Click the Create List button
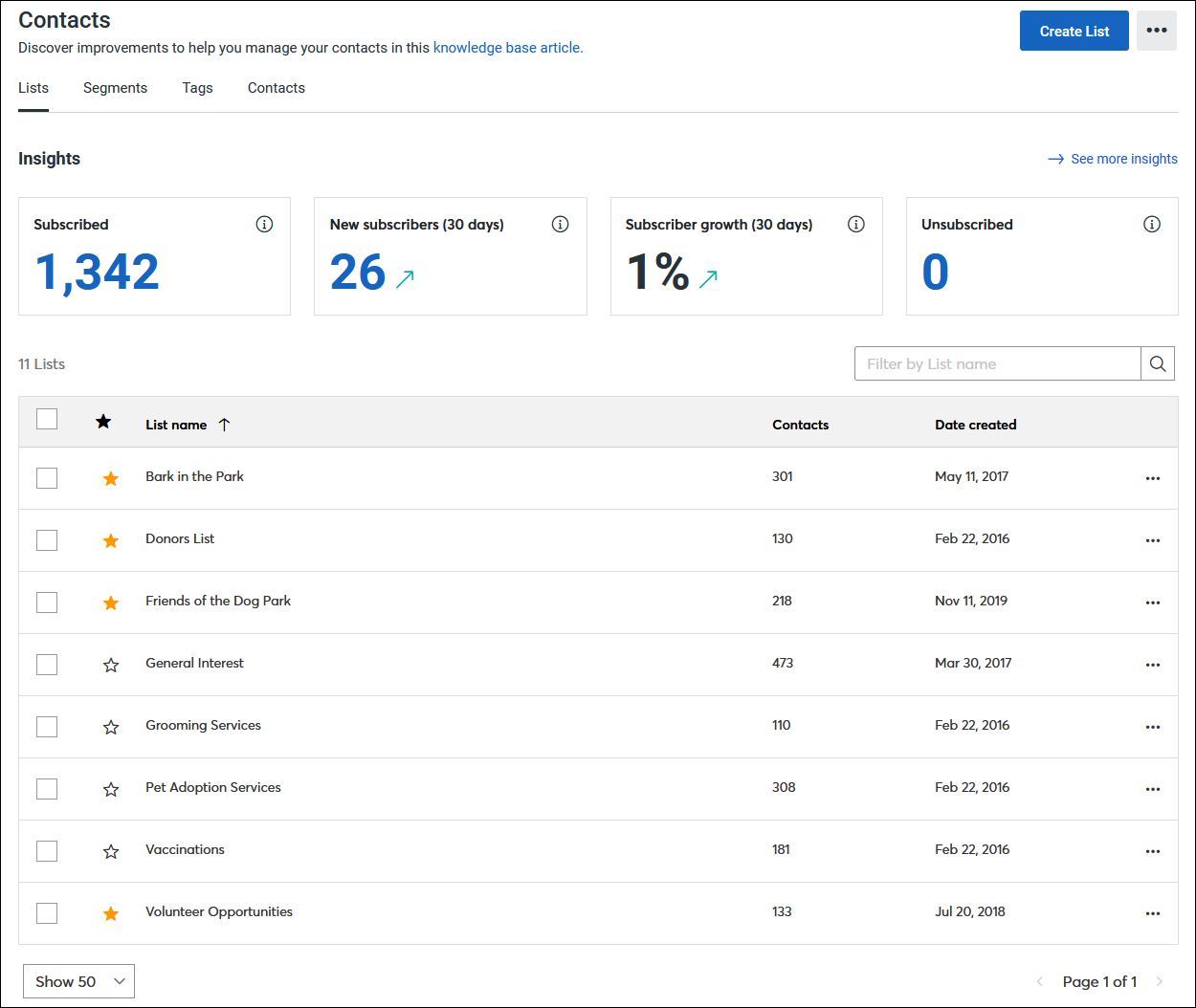The width and height of the screenshot is (1196, 1008). pos(1074,31)
